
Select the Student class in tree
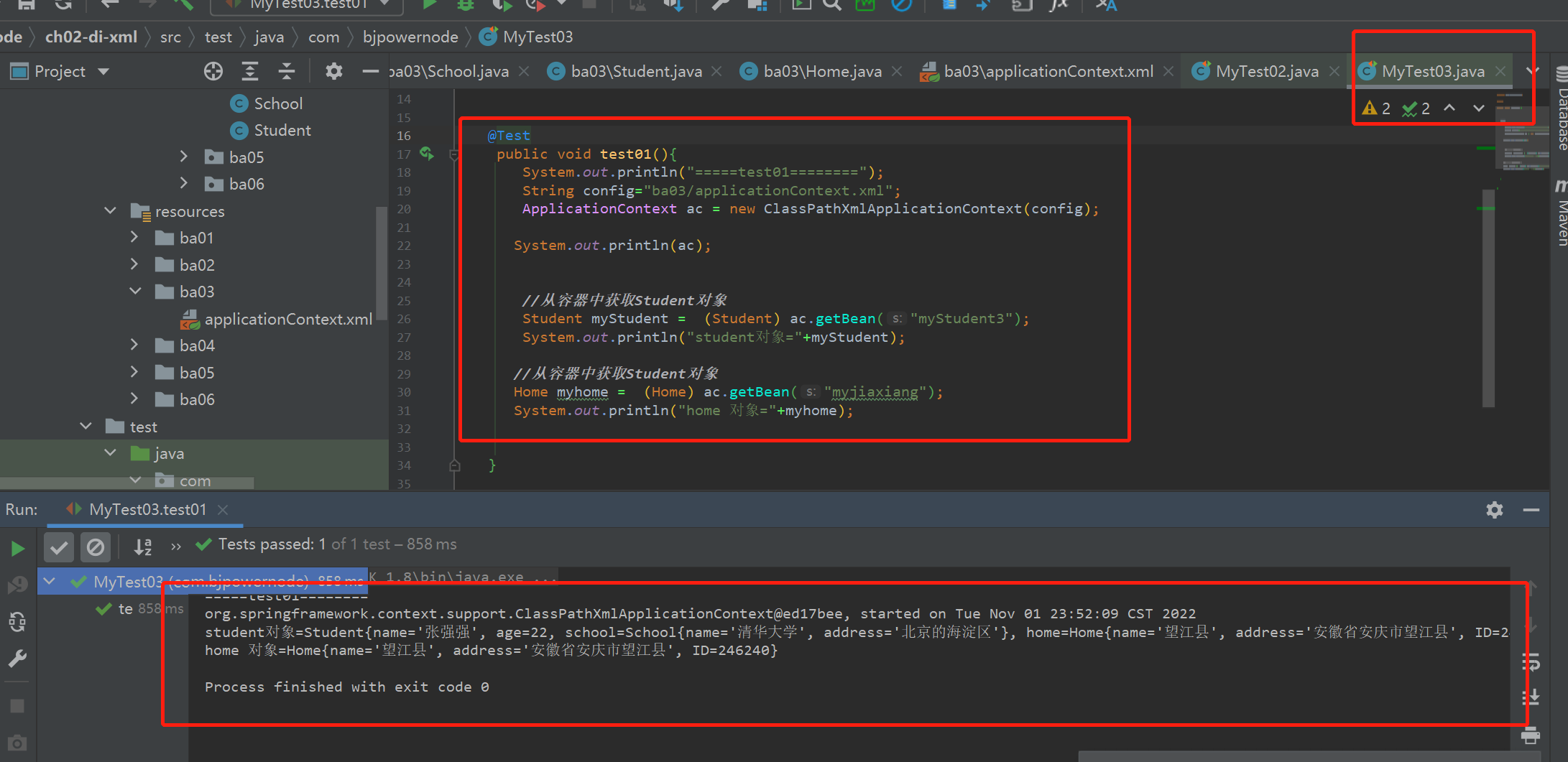pyautogui.click(x=271, y=130)
